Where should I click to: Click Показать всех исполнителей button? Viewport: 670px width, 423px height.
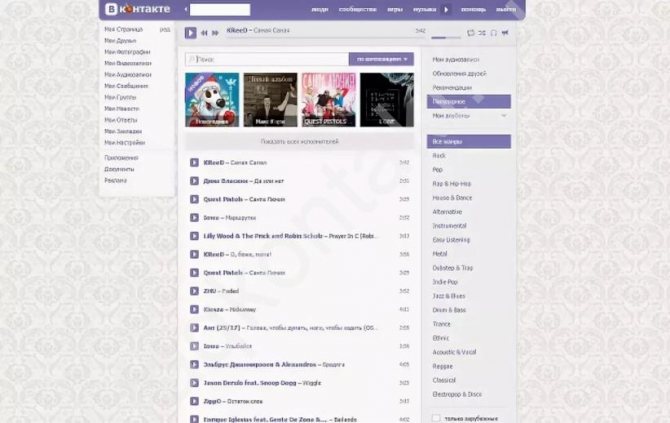coord(300,141)
